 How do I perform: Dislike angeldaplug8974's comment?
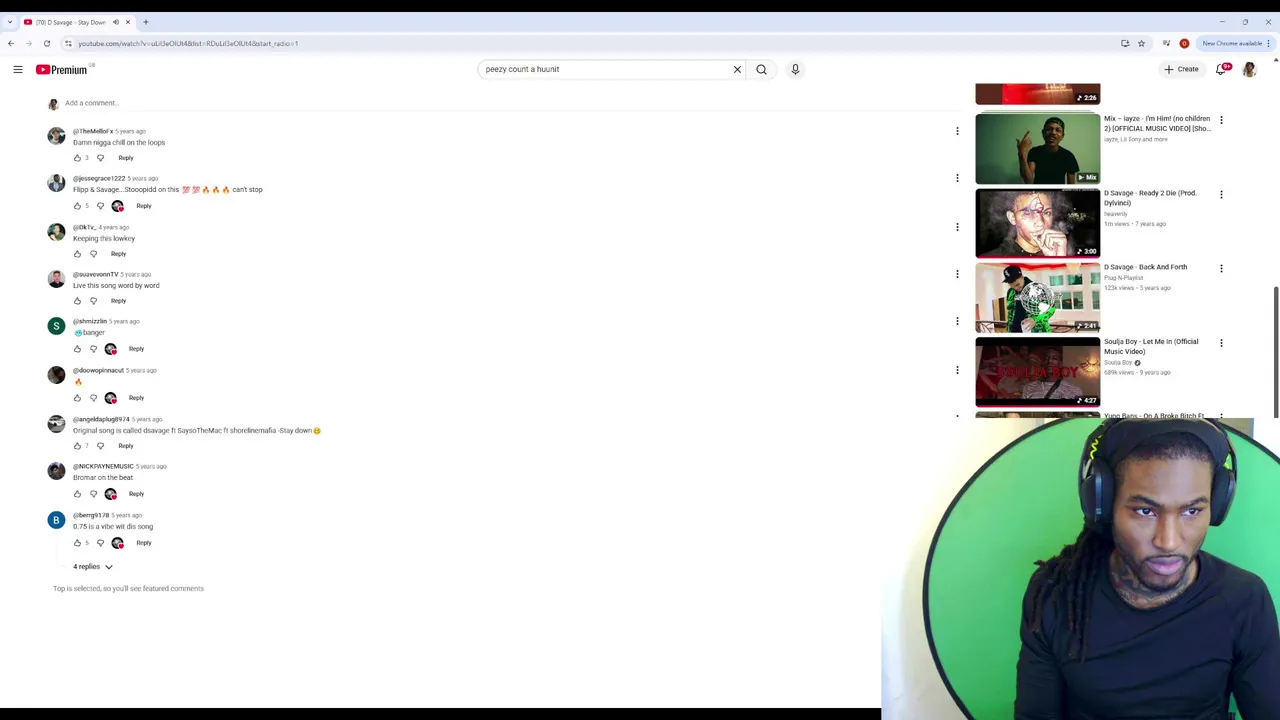click(100, 446)
